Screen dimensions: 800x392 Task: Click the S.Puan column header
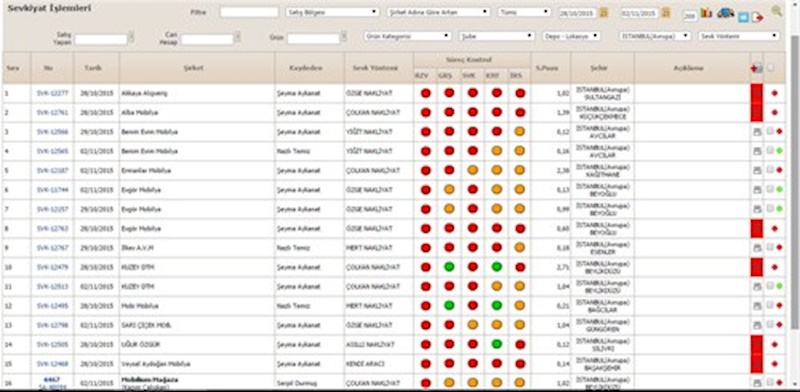[551, 68]
